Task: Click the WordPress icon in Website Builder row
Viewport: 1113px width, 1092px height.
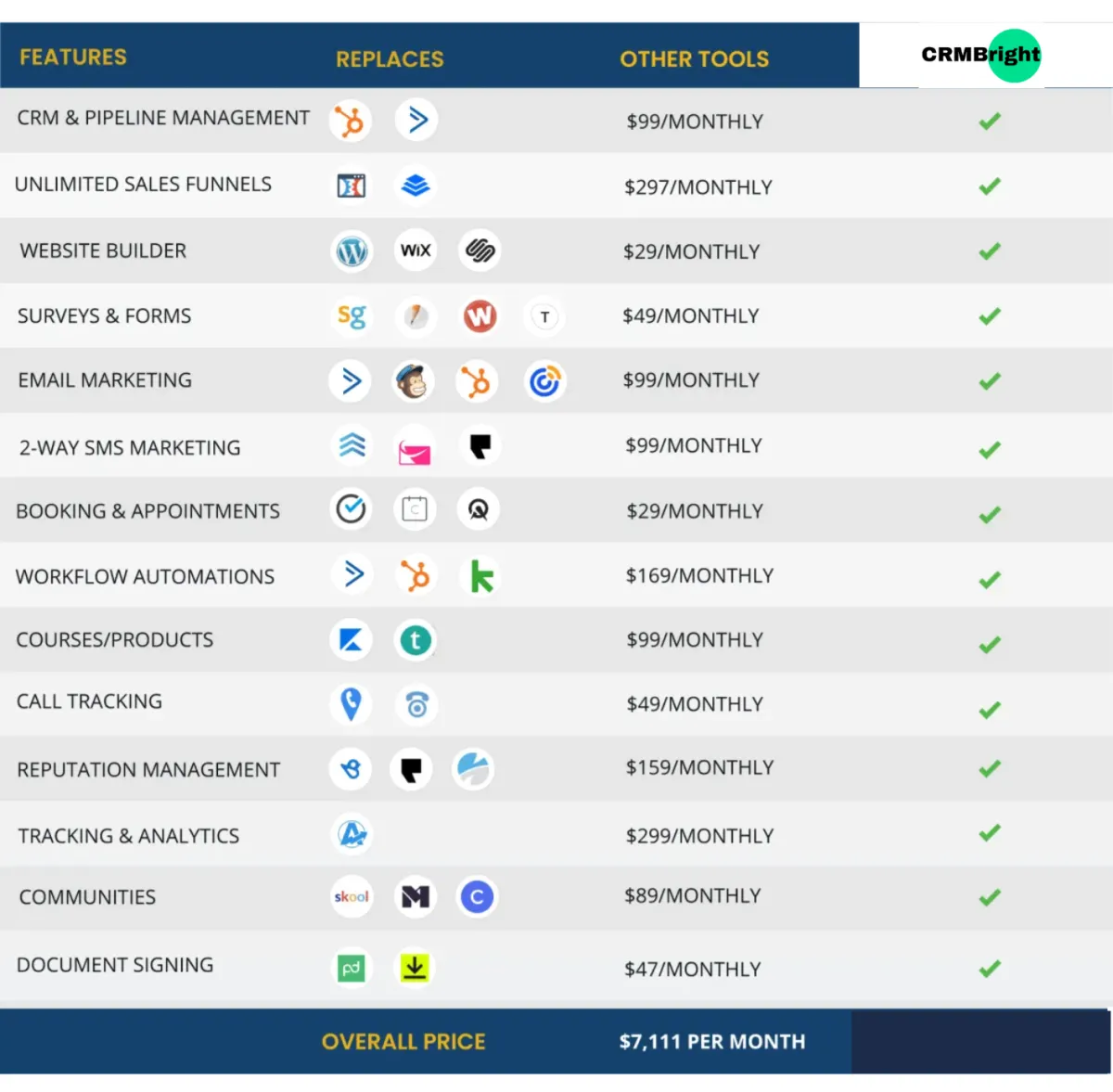Action: pos(352,251)
